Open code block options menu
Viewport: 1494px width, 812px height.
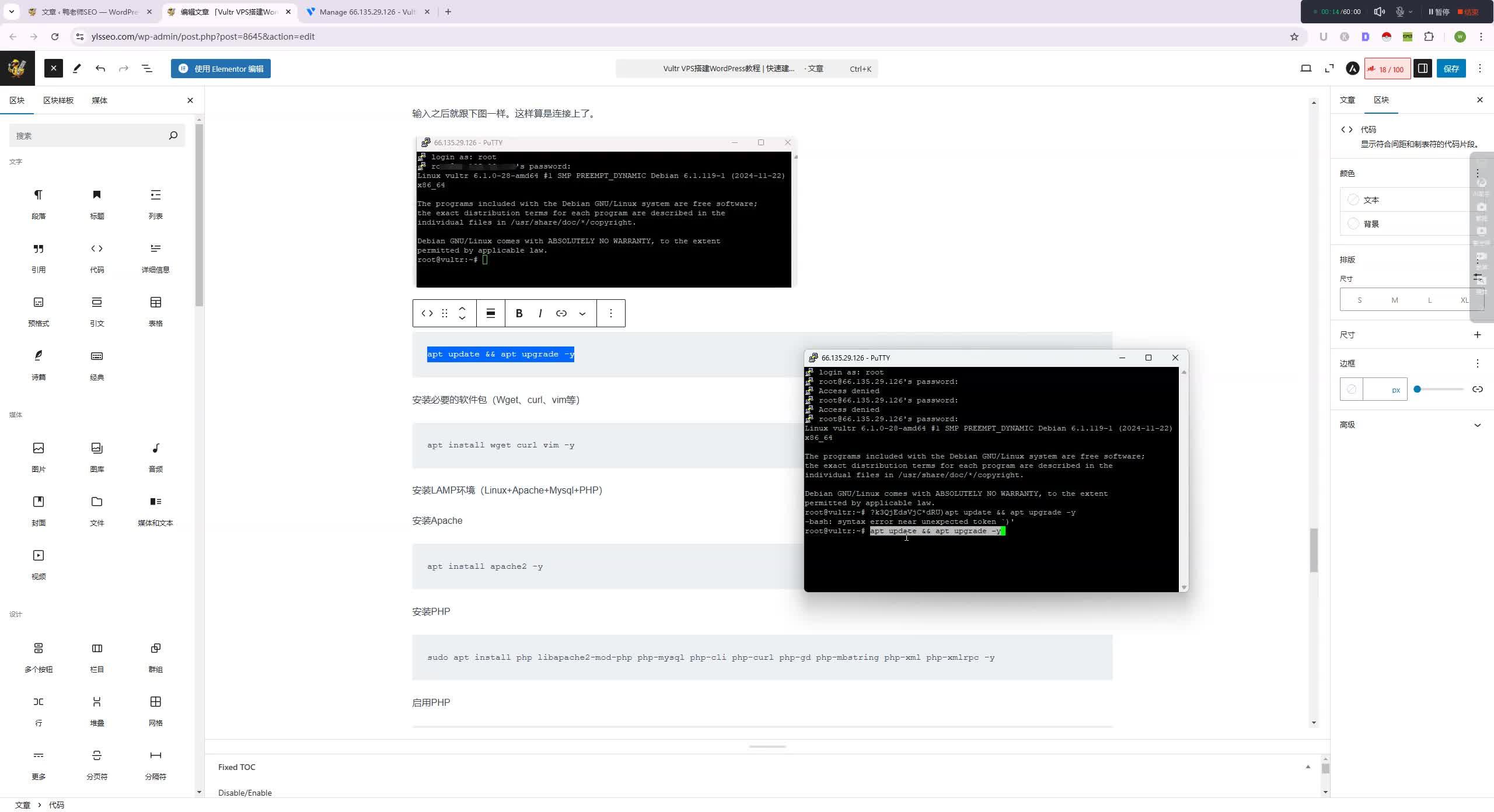coord(611,313)
